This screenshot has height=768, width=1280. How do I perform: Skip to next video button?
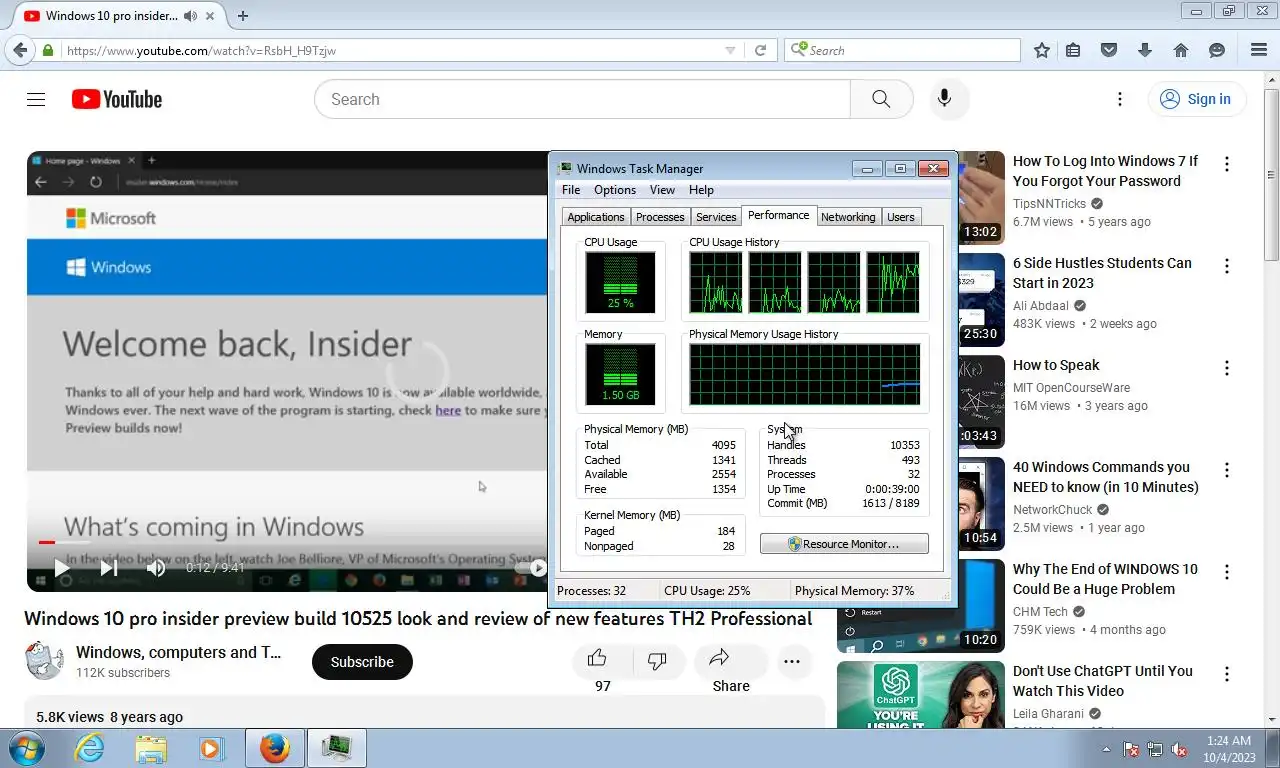point(109,568)
